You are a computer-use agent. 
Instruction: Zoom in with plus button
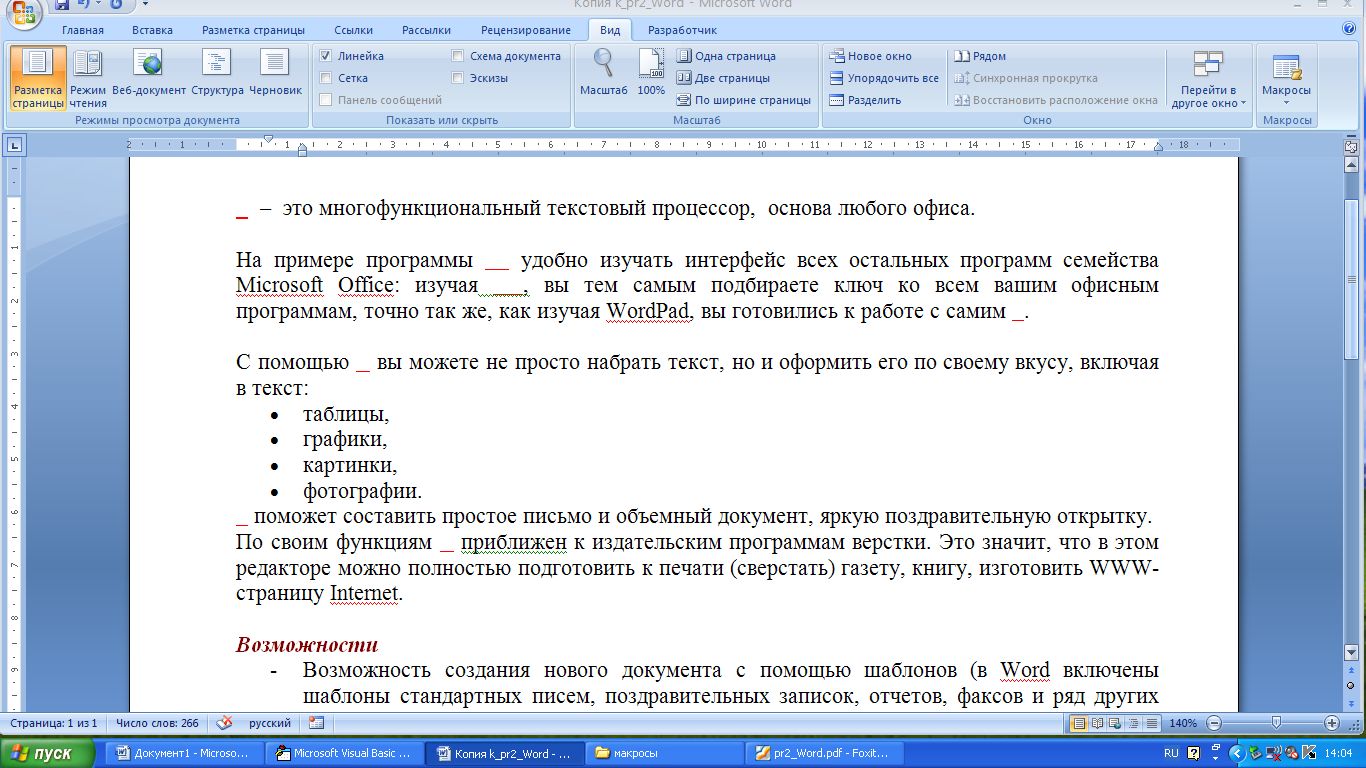coord(1332,723)
